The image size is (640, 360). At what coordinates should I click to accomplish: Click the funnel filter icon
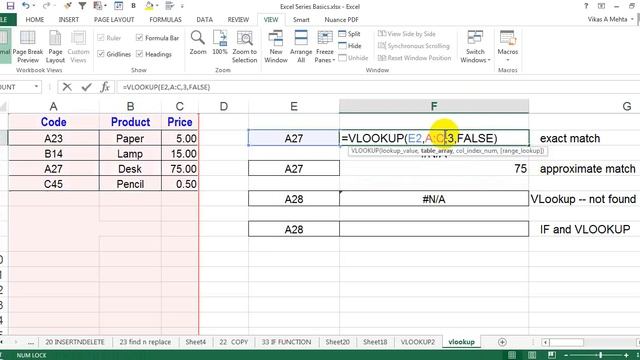click(82, 6)
